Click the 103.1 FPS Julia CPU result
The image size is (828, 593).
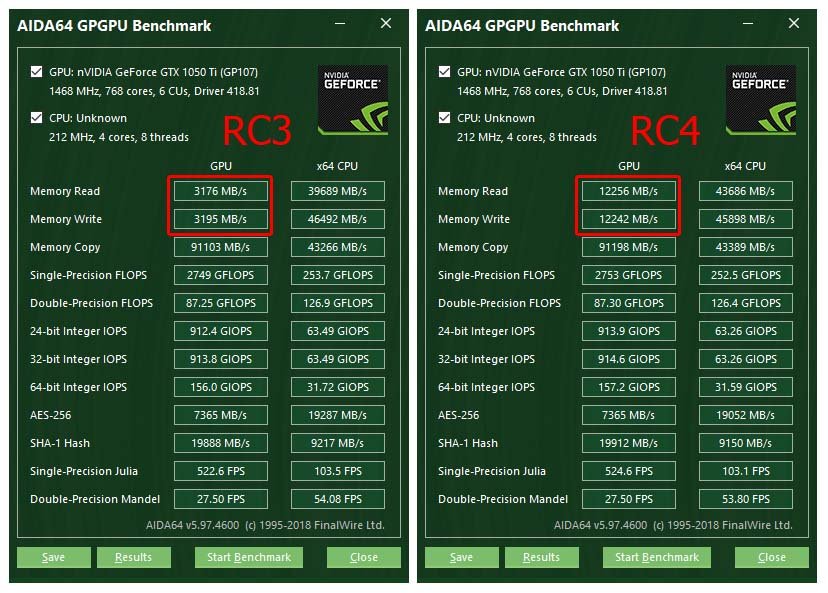point(746,471)
